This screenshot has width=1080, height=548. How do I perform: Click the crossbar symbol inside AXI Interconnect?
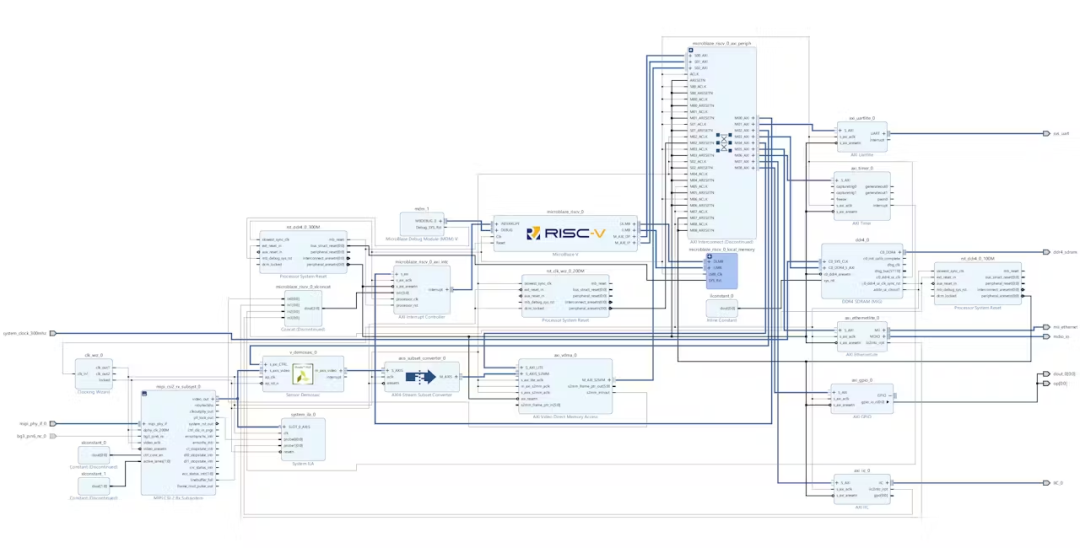724,142
